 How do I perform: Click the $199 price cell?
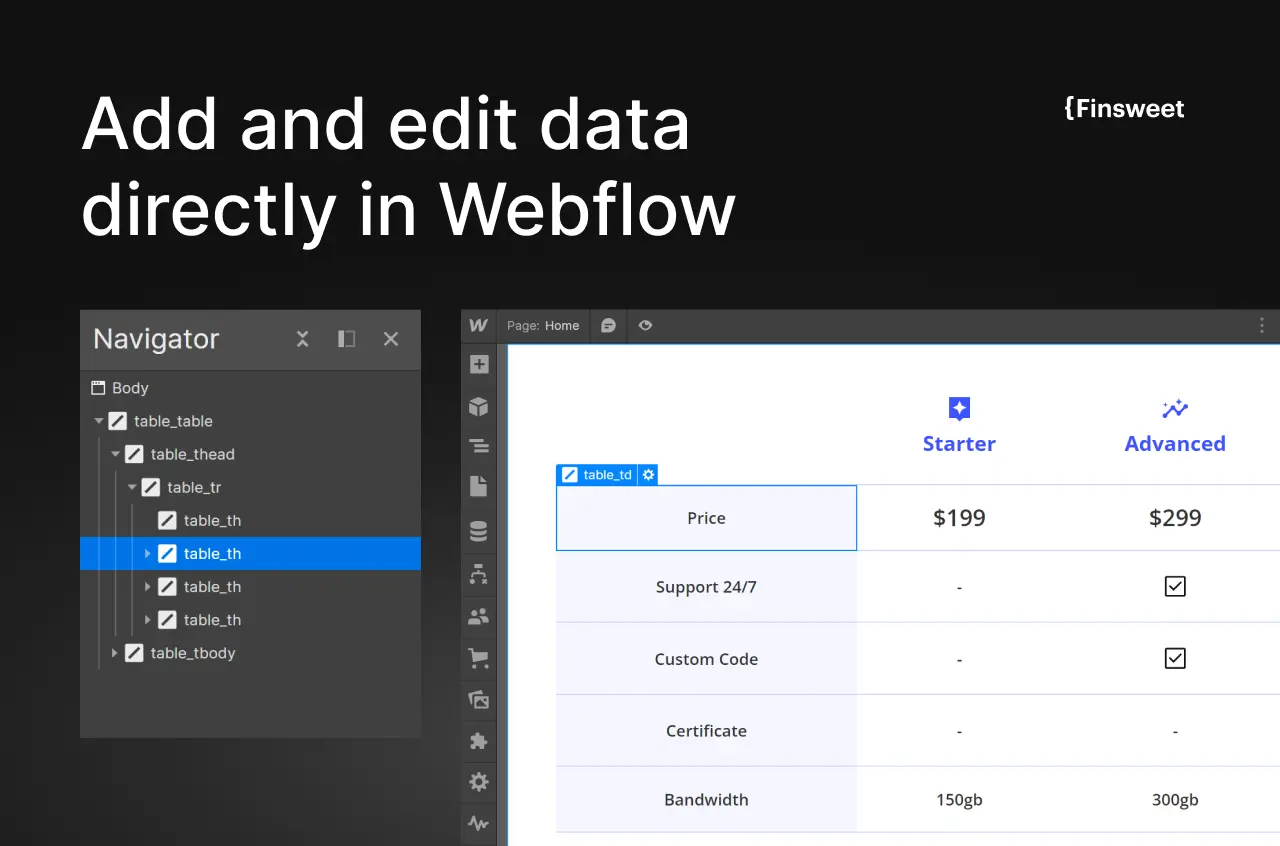click(959, 518)
